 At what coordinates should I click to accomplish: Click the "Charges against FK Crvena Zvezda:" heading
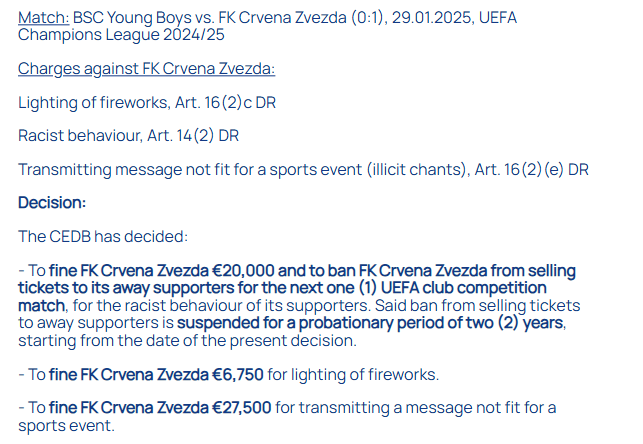click(x=146, y=69)
